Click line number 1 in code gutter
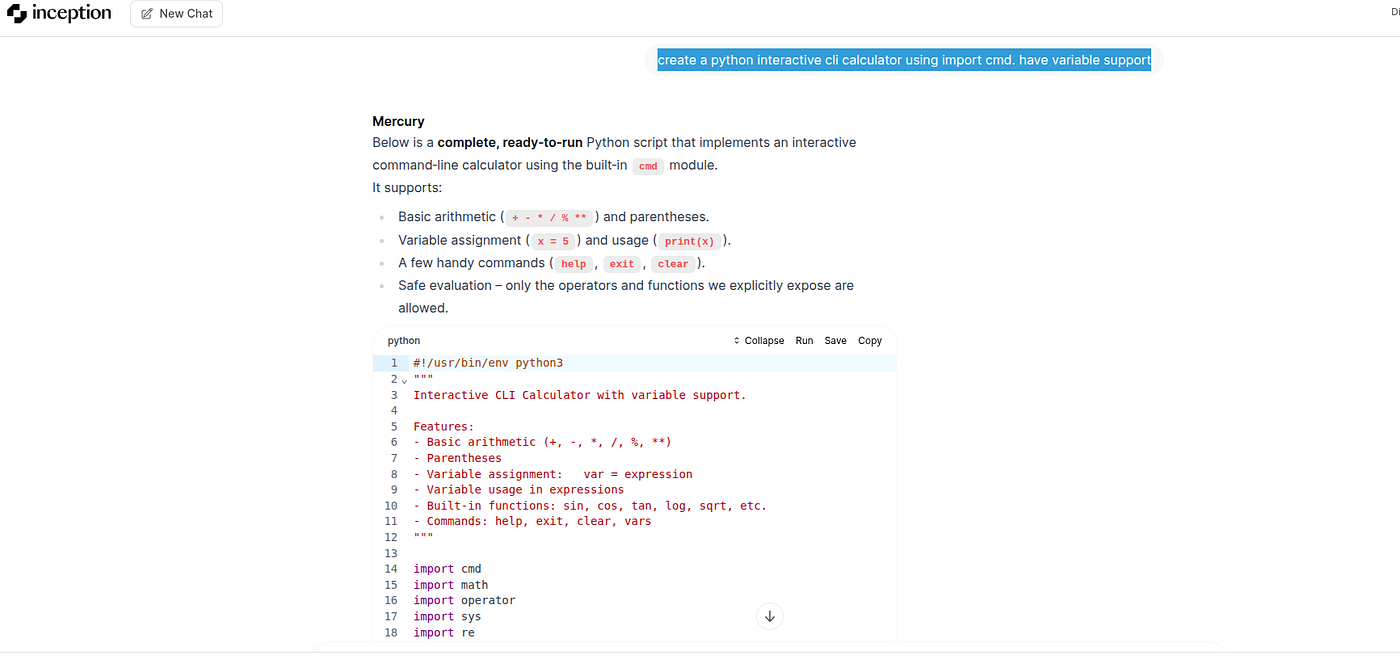The image size is (1400, 659). (394, 363)
